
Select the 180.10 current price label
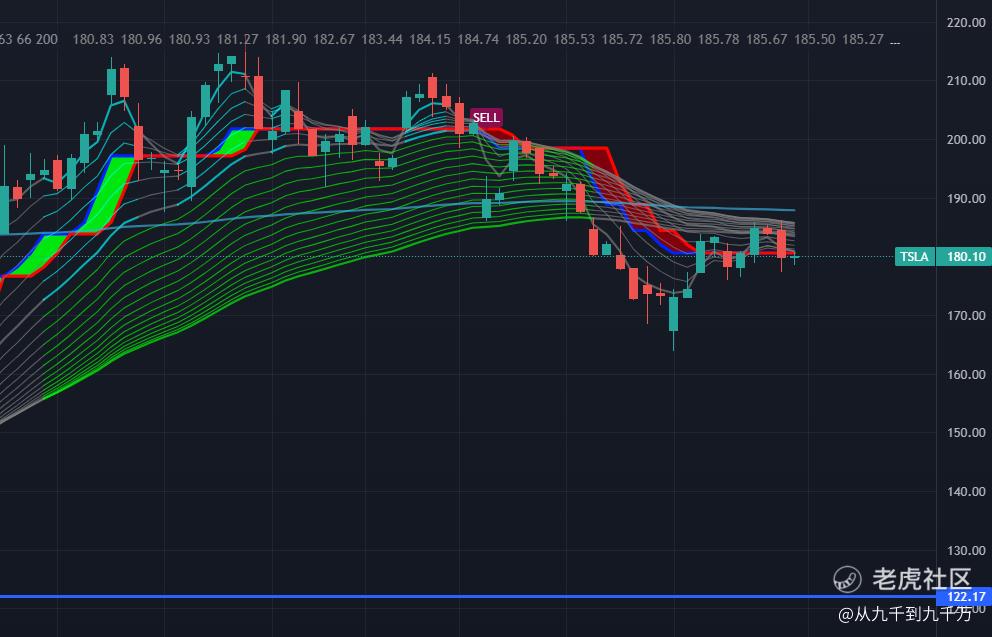966,256
